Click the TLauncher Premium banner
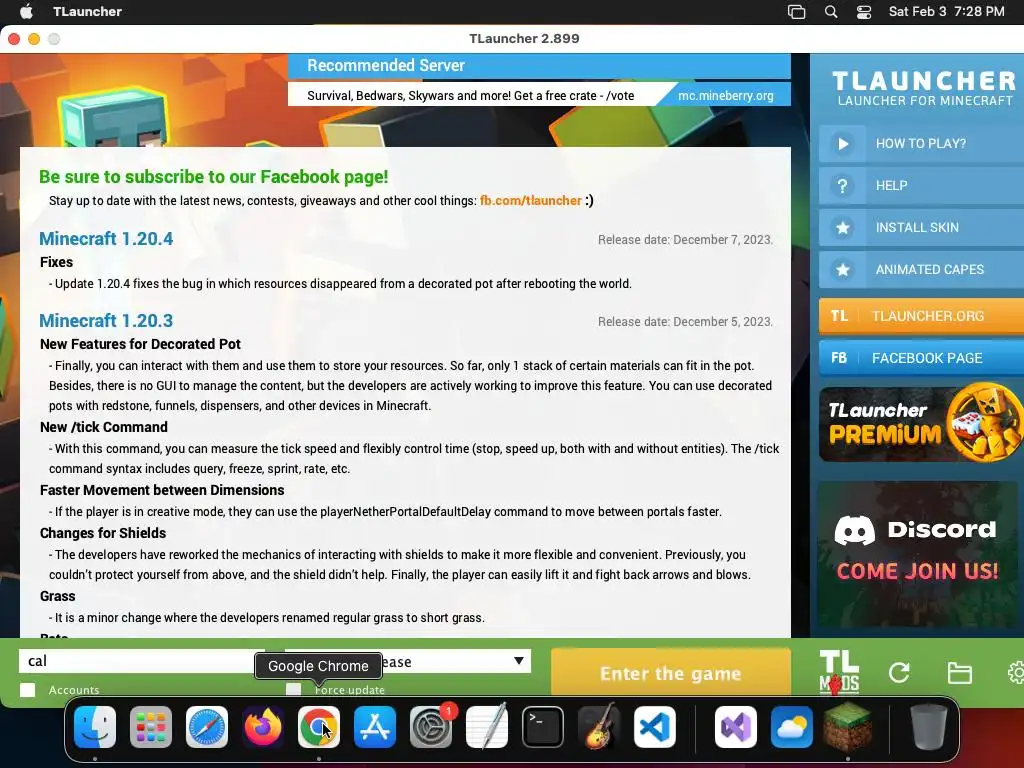This screenshot has height=768, width=1024. point(921,423)
